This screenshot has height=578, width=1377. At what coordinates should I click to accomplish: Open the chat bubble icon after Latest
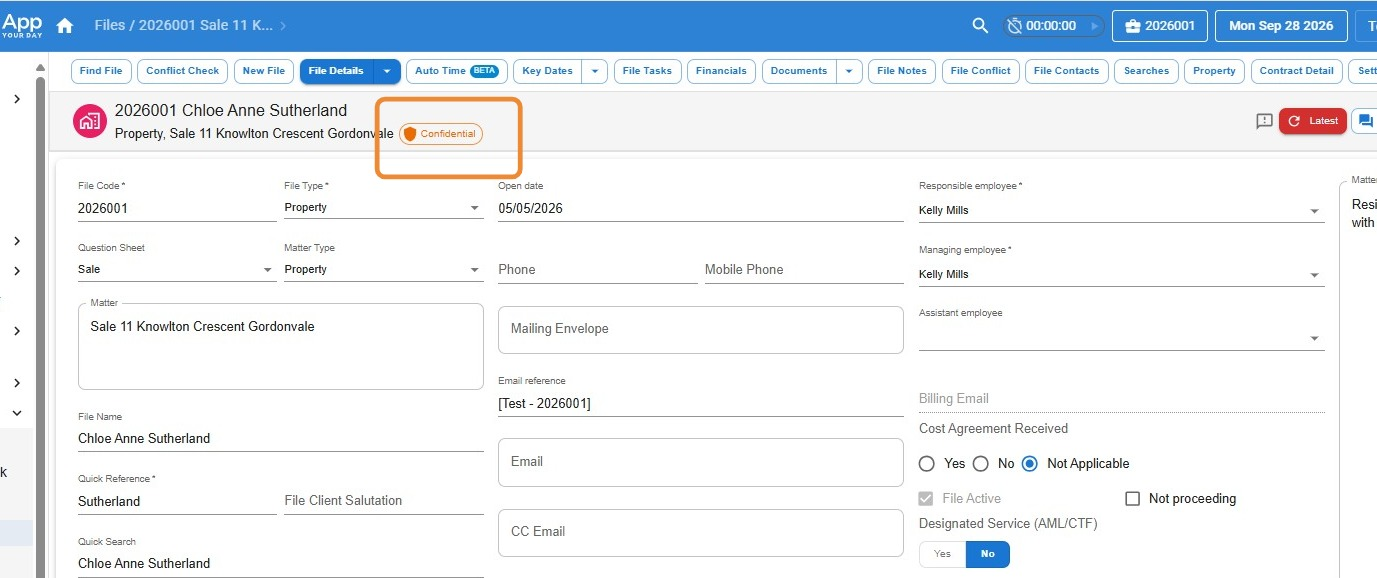[x=1365, y=121]
